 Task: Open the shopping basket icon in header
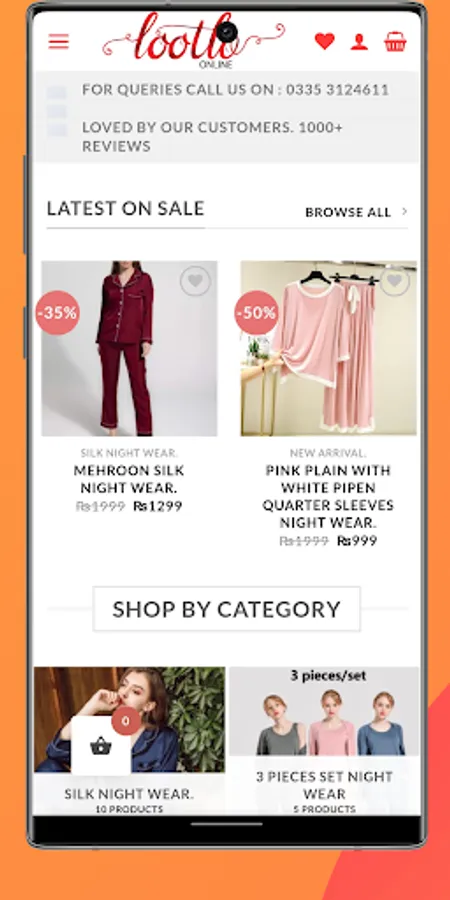395,41
